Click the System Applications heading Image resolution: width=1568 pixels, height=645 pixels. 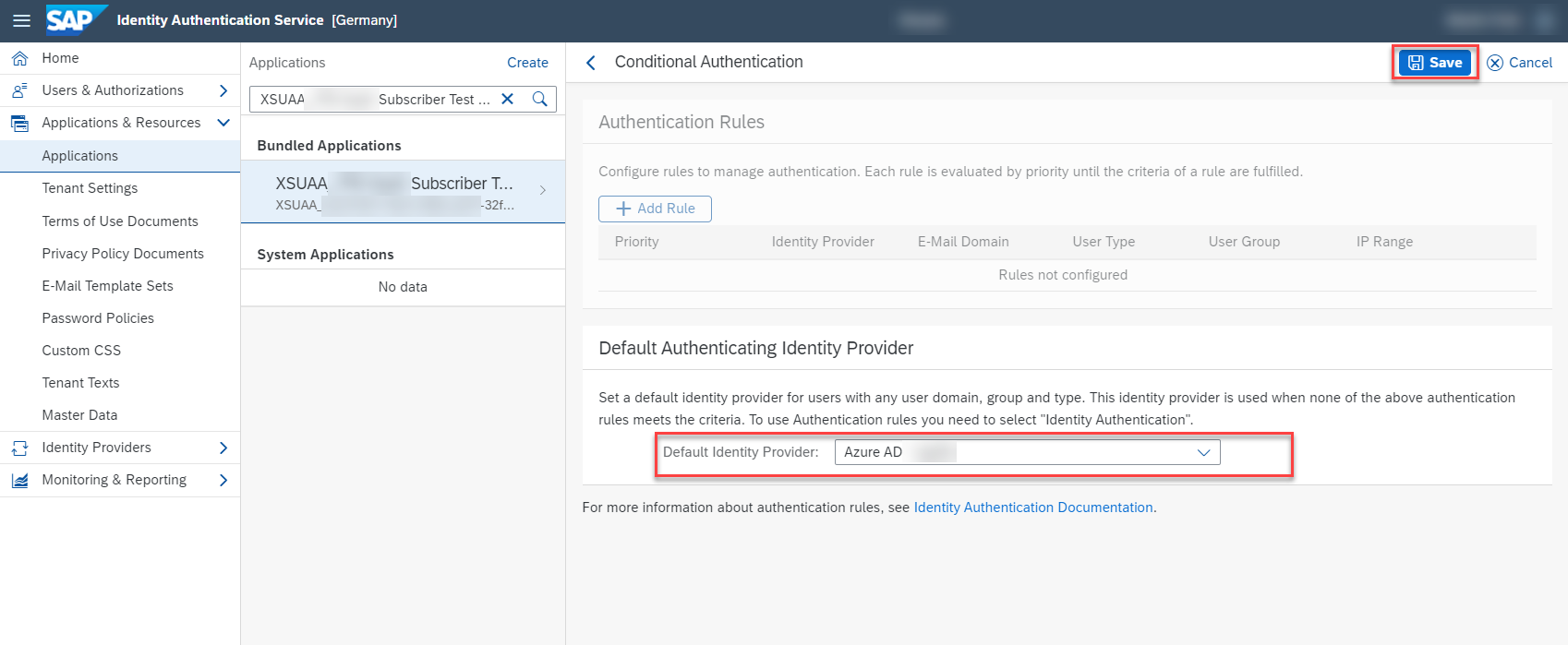(x=325, y=255)
